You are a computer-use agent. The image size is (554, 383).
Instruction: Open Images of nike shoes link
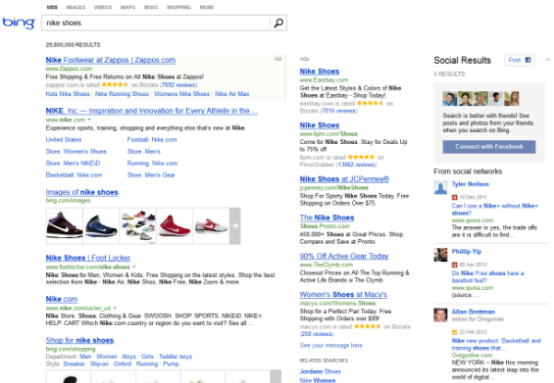[82, 192]
